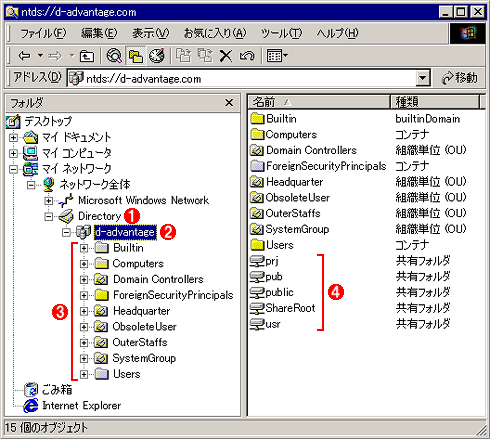Click the Delete X toolbar icon

tap(226, 56)
